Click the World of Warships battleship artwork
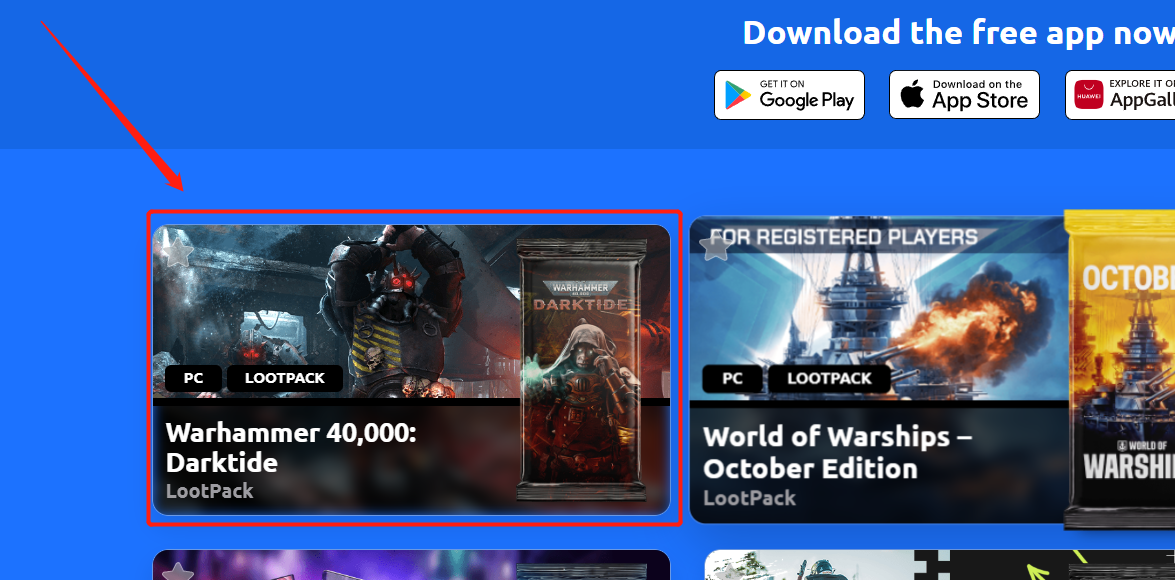Image resolution: width=1175 pixels, height=580 pixels. [x=878, y=309]
